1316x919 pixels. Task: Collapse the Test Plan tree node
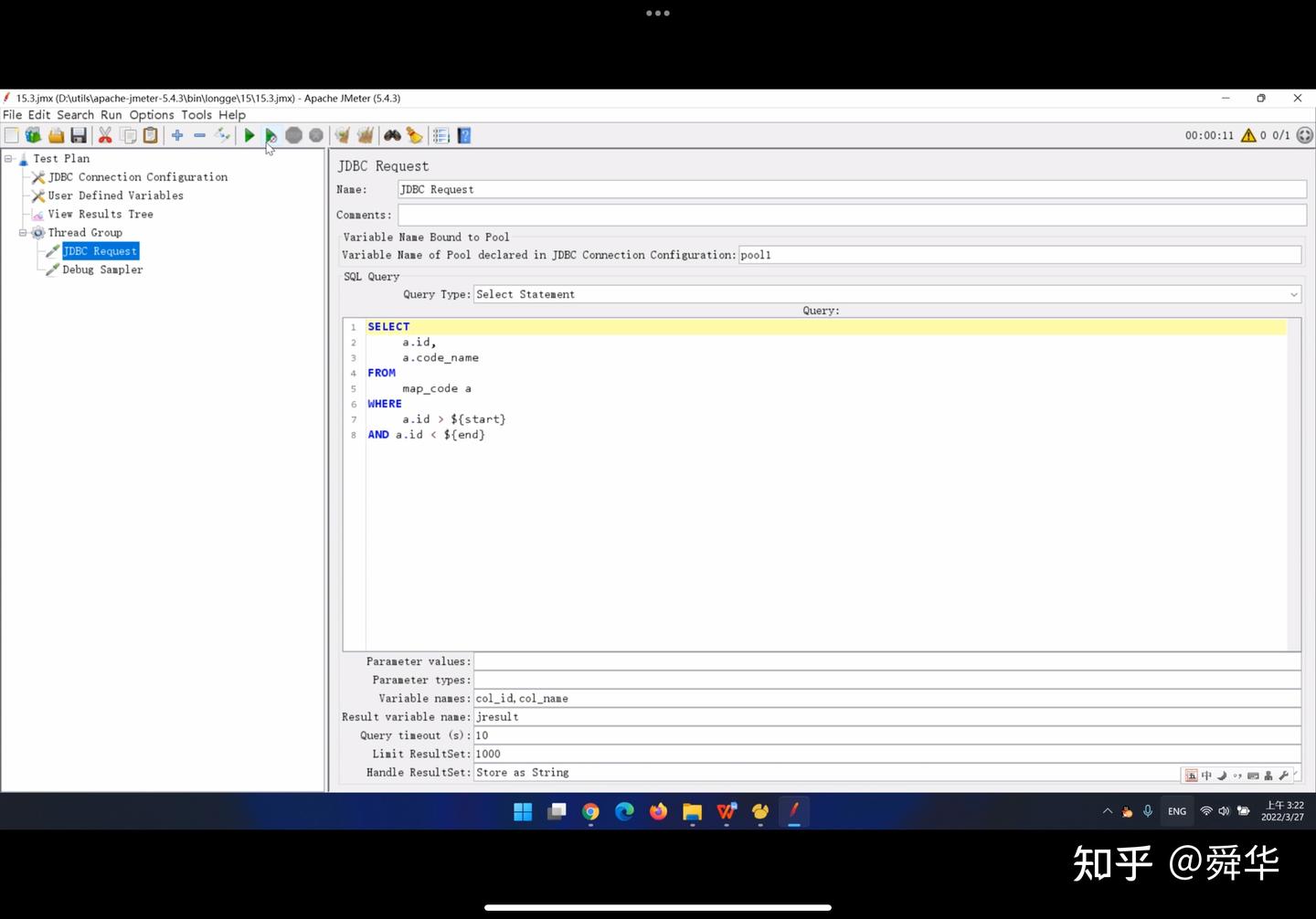[7, 158]
